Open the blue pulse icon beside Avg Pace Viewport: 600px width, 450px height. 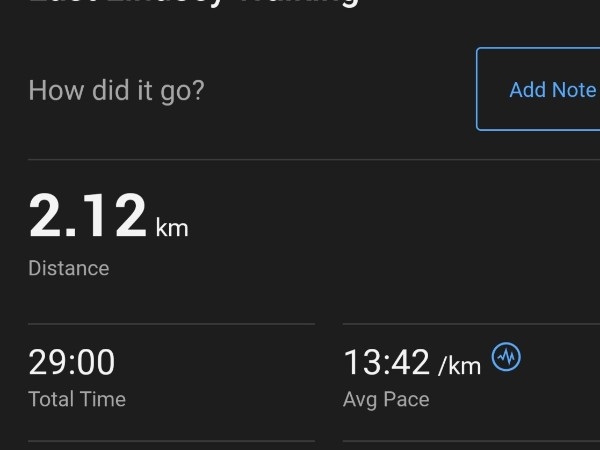[506, 357]
